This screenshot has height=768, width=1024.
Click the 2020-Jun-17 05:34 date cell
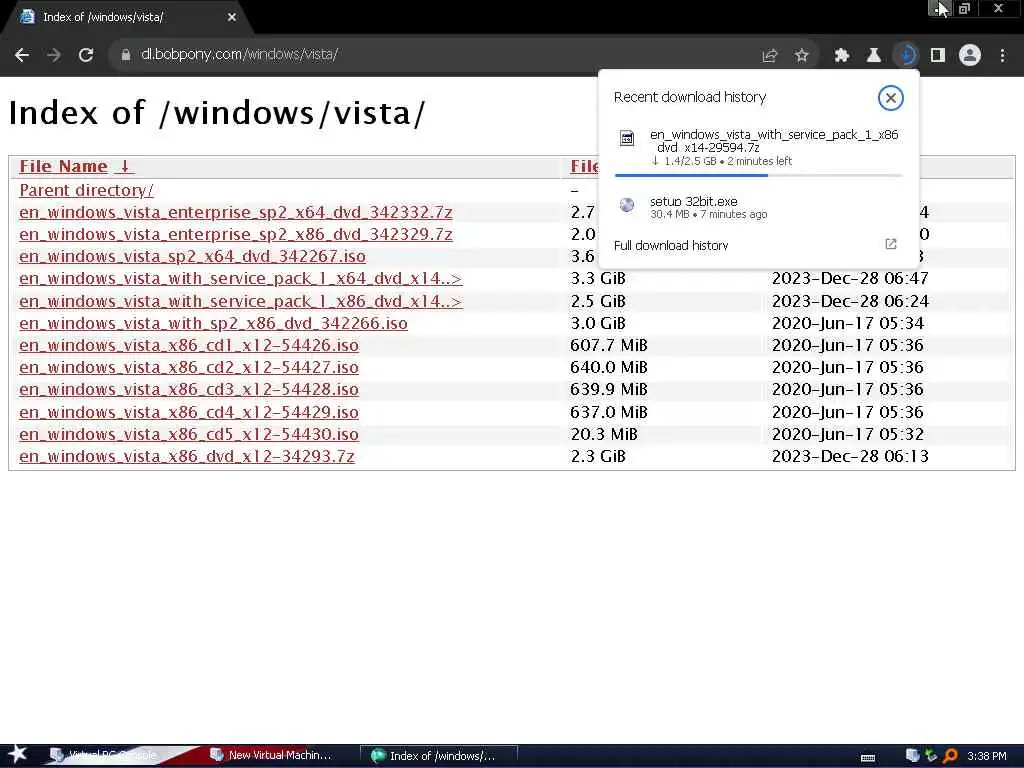pyautogui.click(x=848, y=323)
